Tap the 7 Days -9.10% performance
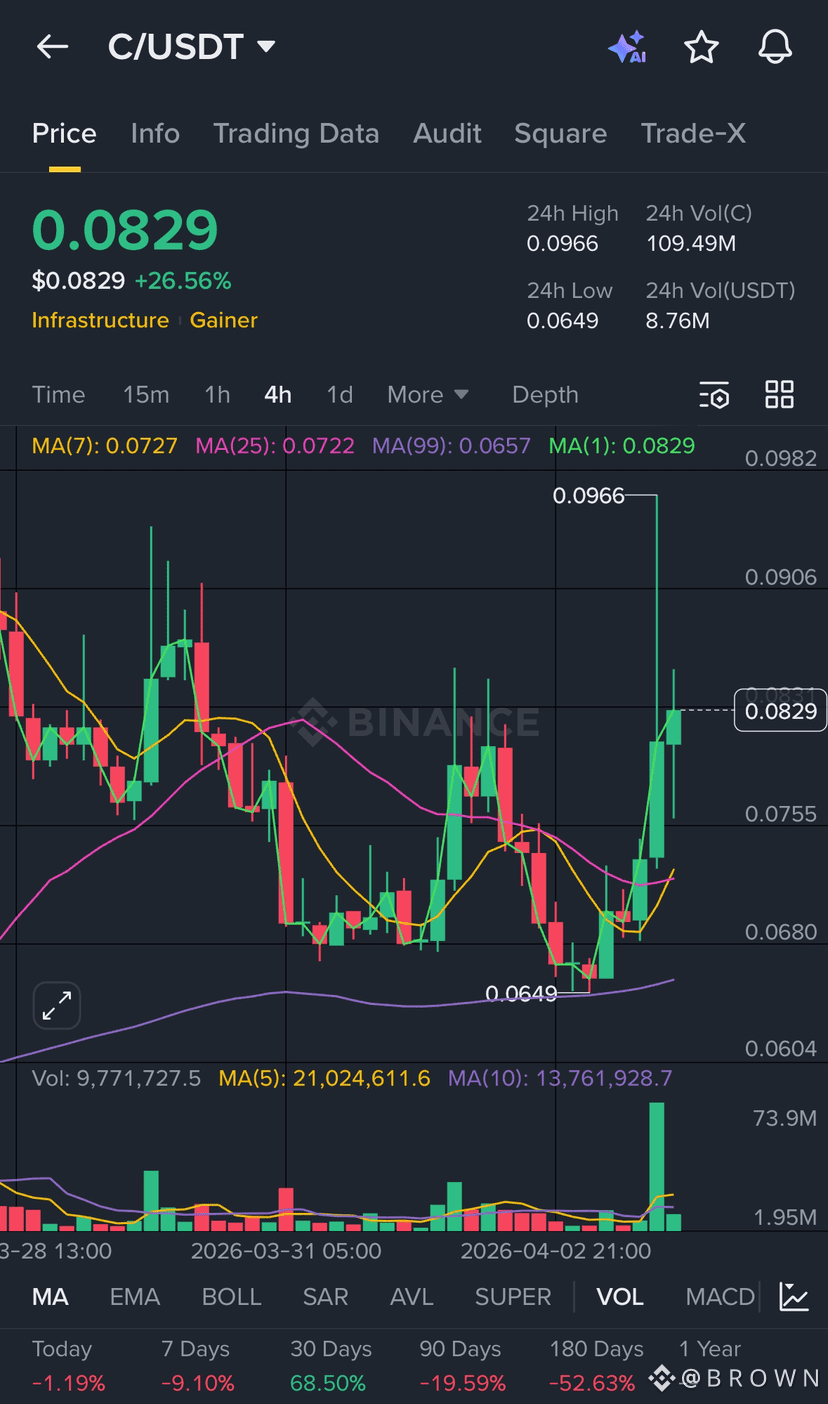Image resolution: width=828 pixels, height=1404 pixels. point(198,1366)
